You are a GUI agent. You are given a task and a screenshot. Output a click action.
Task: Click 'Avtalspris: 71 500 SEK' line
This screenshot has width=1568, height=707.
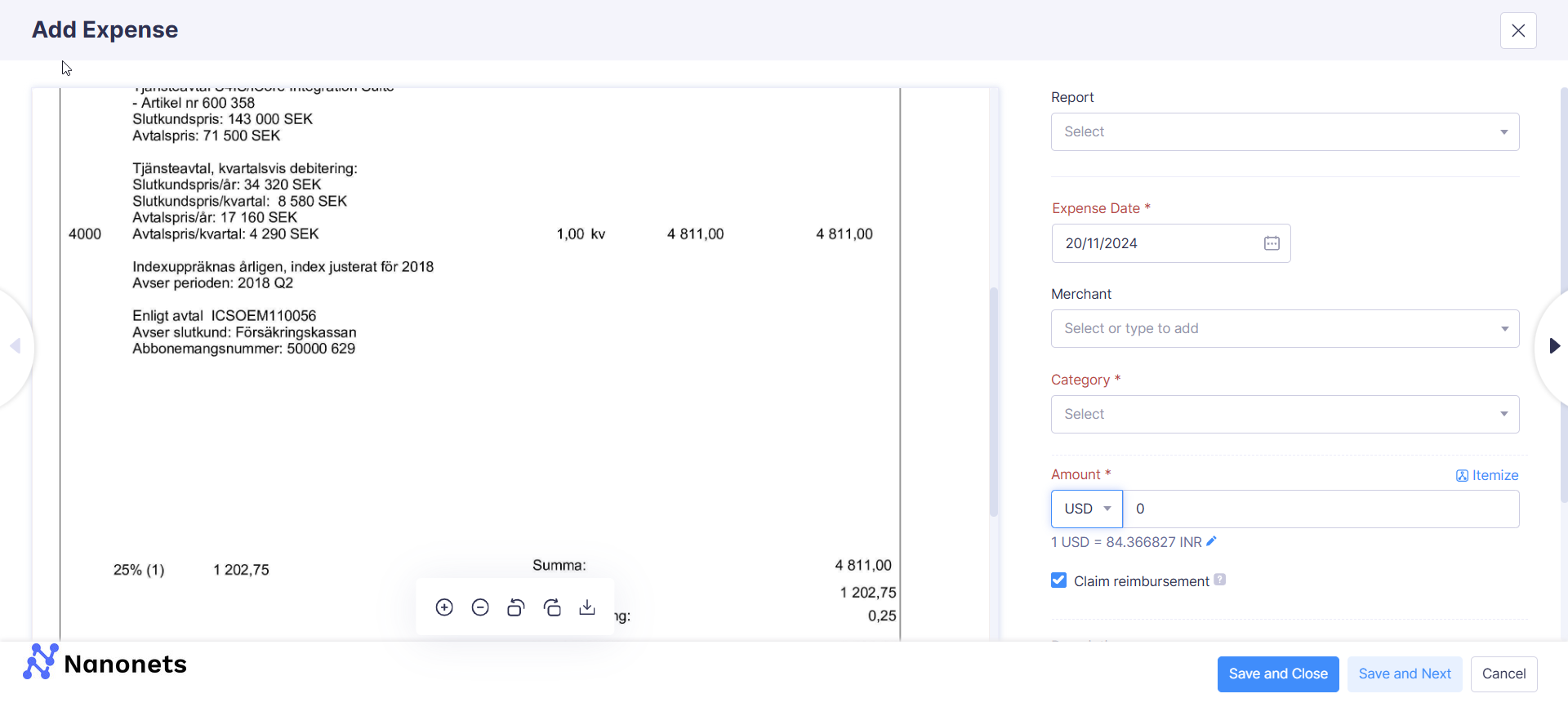point(207,136)
